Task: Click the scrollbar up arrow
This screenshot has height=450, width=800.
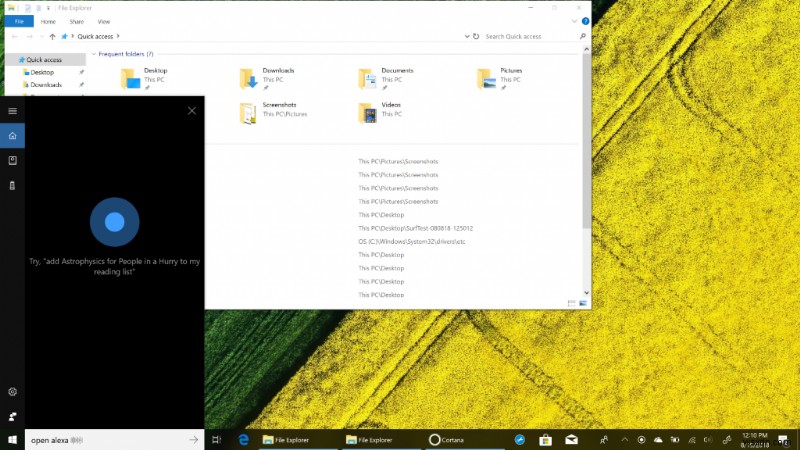Action: point(586,49)
